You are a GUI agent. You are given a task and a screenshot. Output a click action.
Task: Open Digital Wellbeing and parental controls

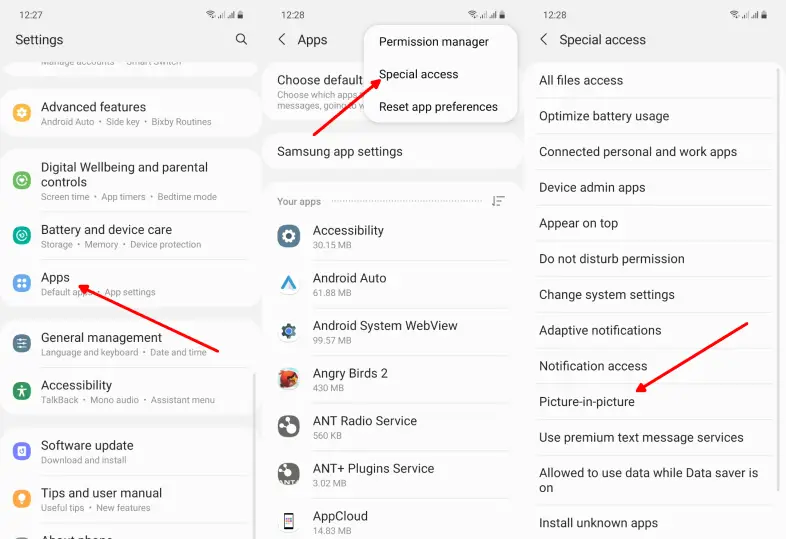pos(130,181)
